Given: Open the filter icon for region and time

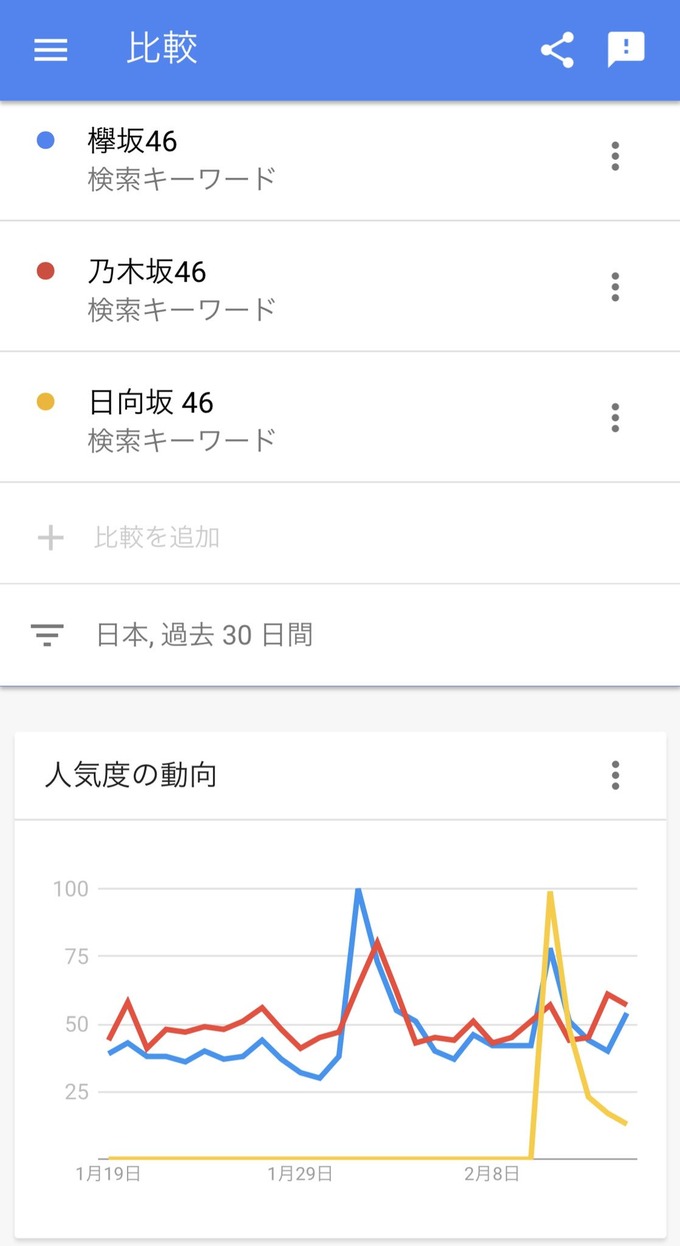Looking at the screenshot, I should (47, 634).
